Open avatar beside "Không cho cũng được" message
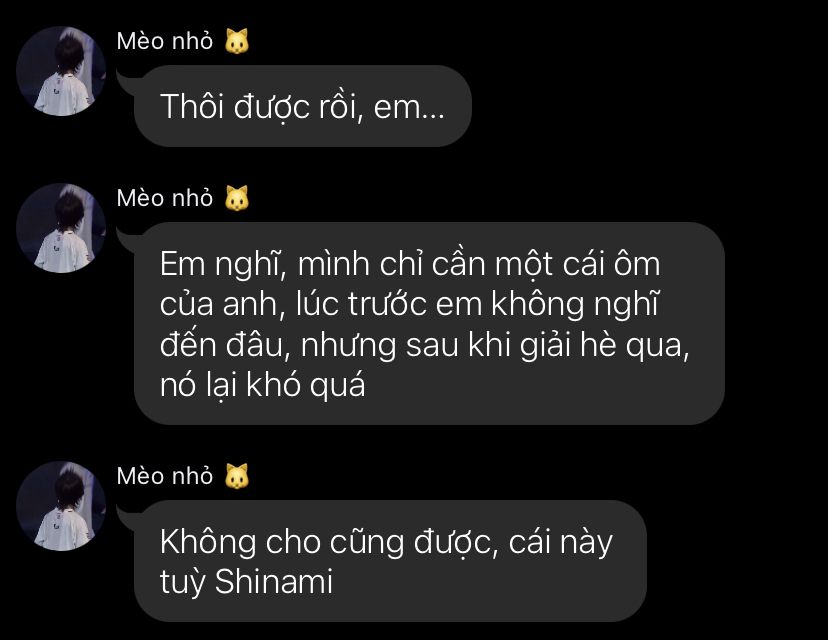This screenshot has width=828, height=640. (x=61, y=506)
